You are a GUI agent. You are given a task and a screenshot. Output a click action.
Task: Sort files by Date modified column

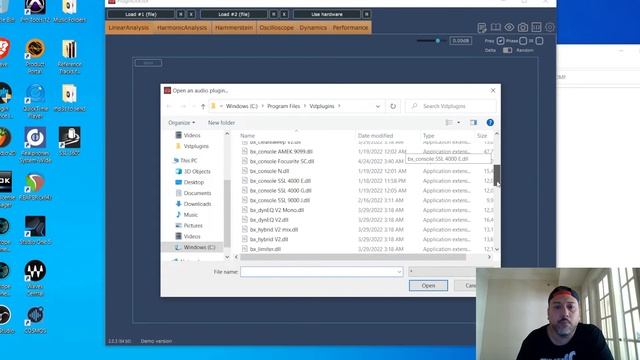(376, 136)
